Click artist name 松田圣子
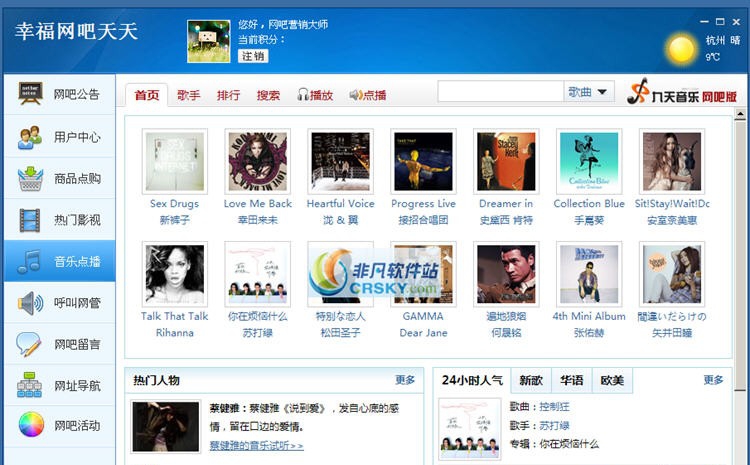Image resolution: width=750 pixels, height=465 pixels. coord(340,332)
